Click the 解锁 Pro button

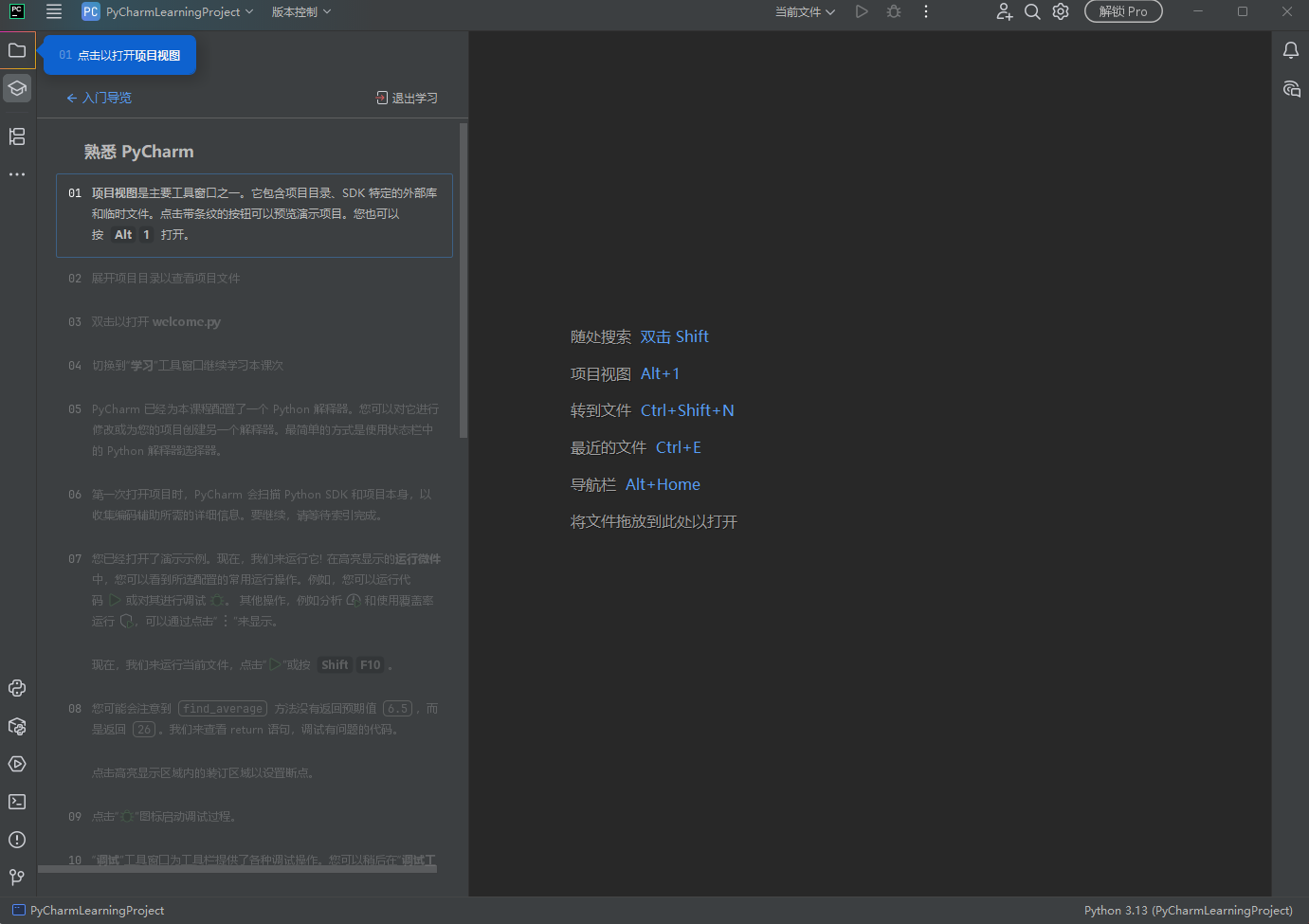(x=1123, y=12)
